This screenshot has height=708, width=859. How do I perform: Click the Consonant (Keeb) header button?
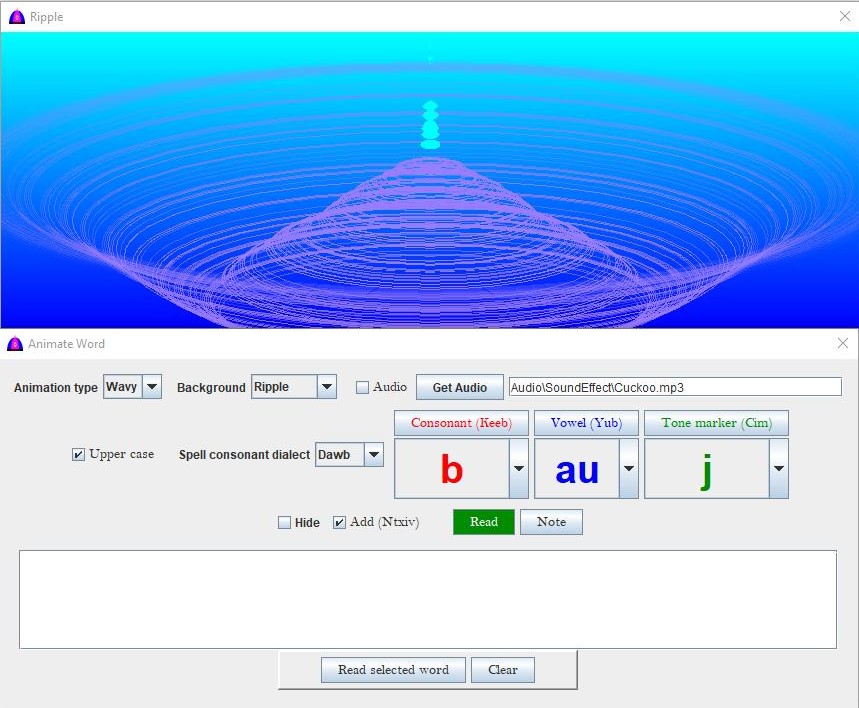click(x=461, y=423)
